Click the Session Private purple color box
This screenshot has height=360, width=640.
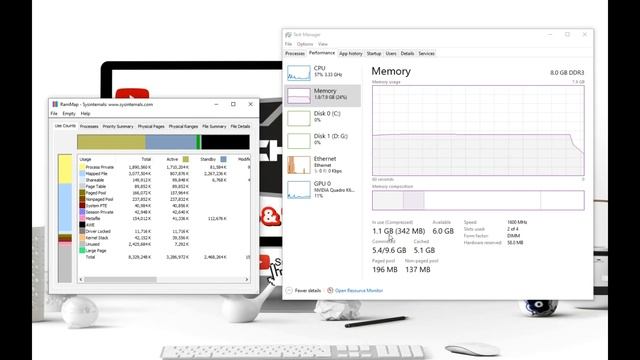point(82,212)
